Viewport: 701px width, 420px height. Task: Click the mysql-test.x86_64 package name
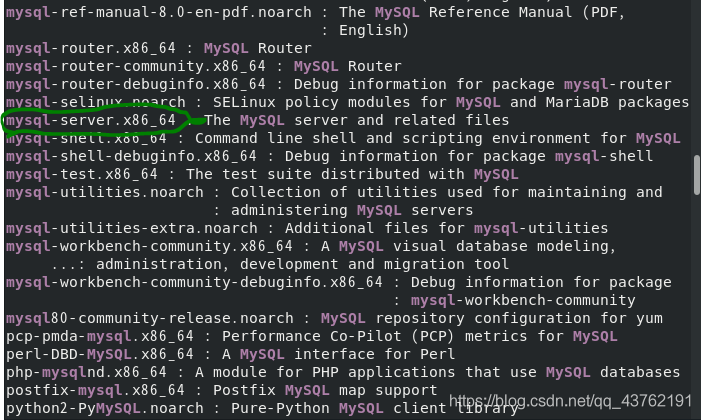pyautogui.click(x=82, y=174)
